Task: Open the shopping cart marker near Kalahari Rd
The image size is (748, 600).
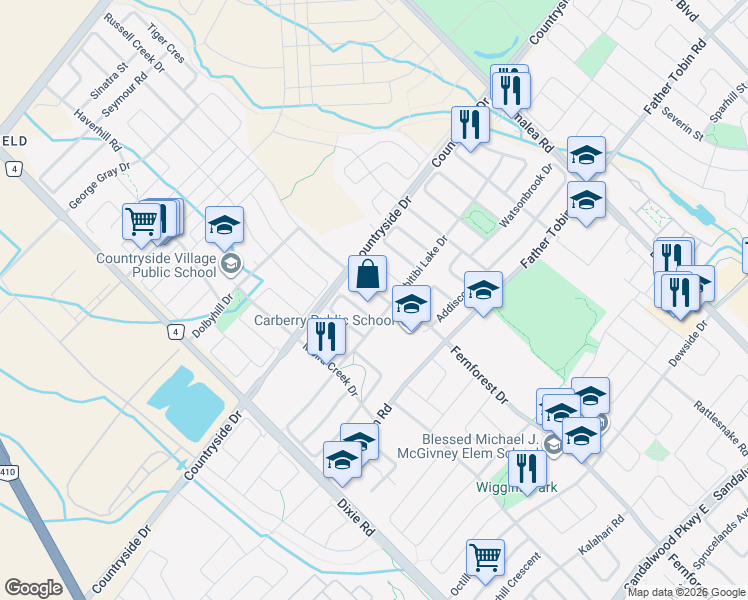Action: [x=485, y=561]
